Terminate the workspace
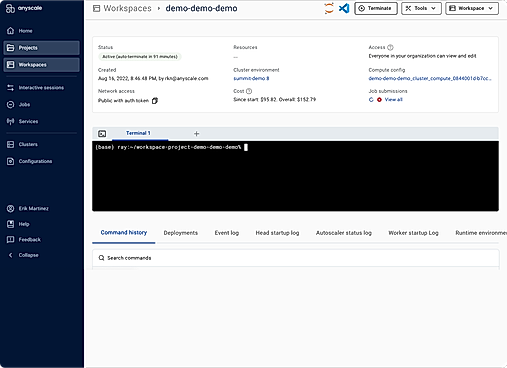 click(x=376, y=8)
